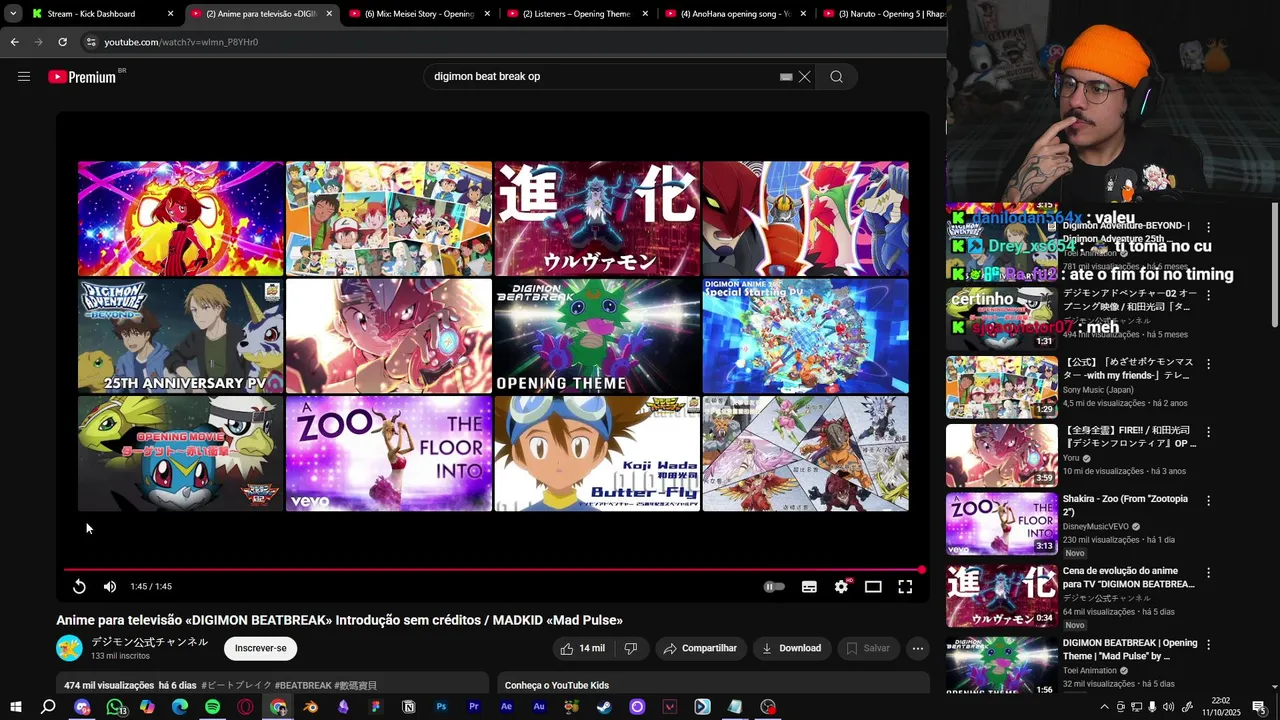Open player settings gear
Viewport: 1280px width, 720px height.
pyautogui.click(x=841, y=587)
